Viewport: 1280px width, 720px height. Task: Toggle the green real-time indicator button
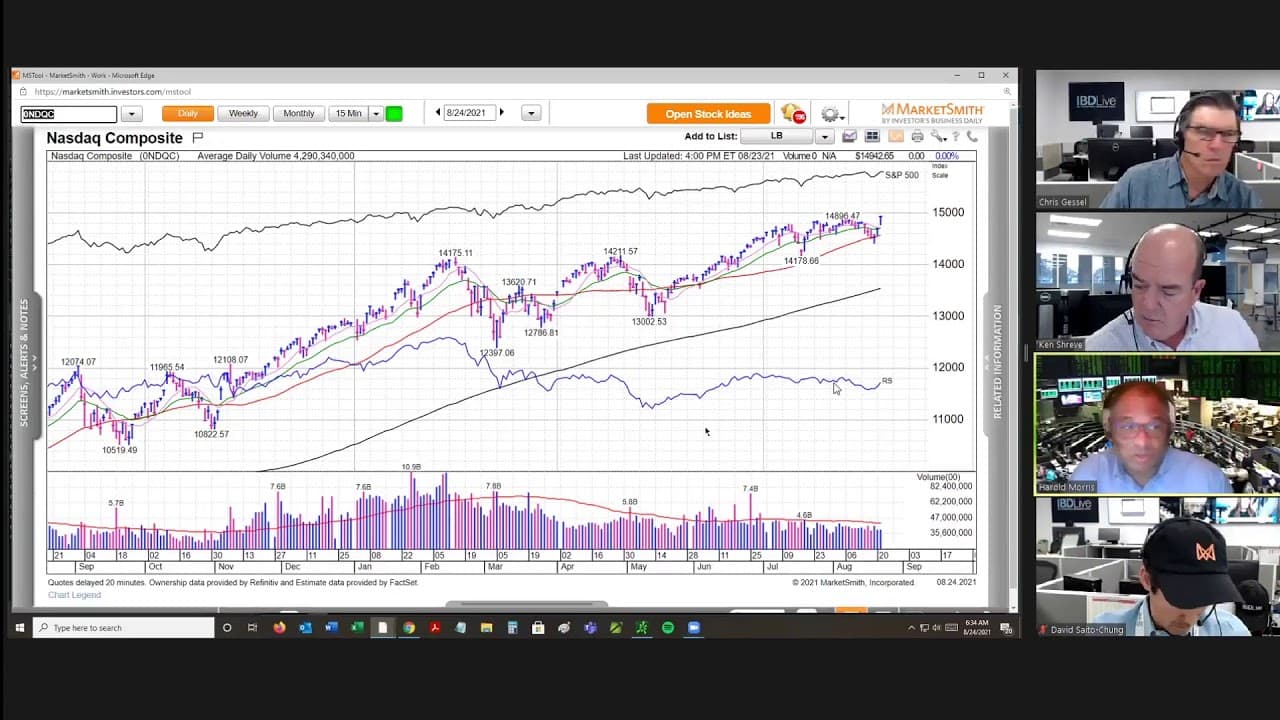(394, 113)
